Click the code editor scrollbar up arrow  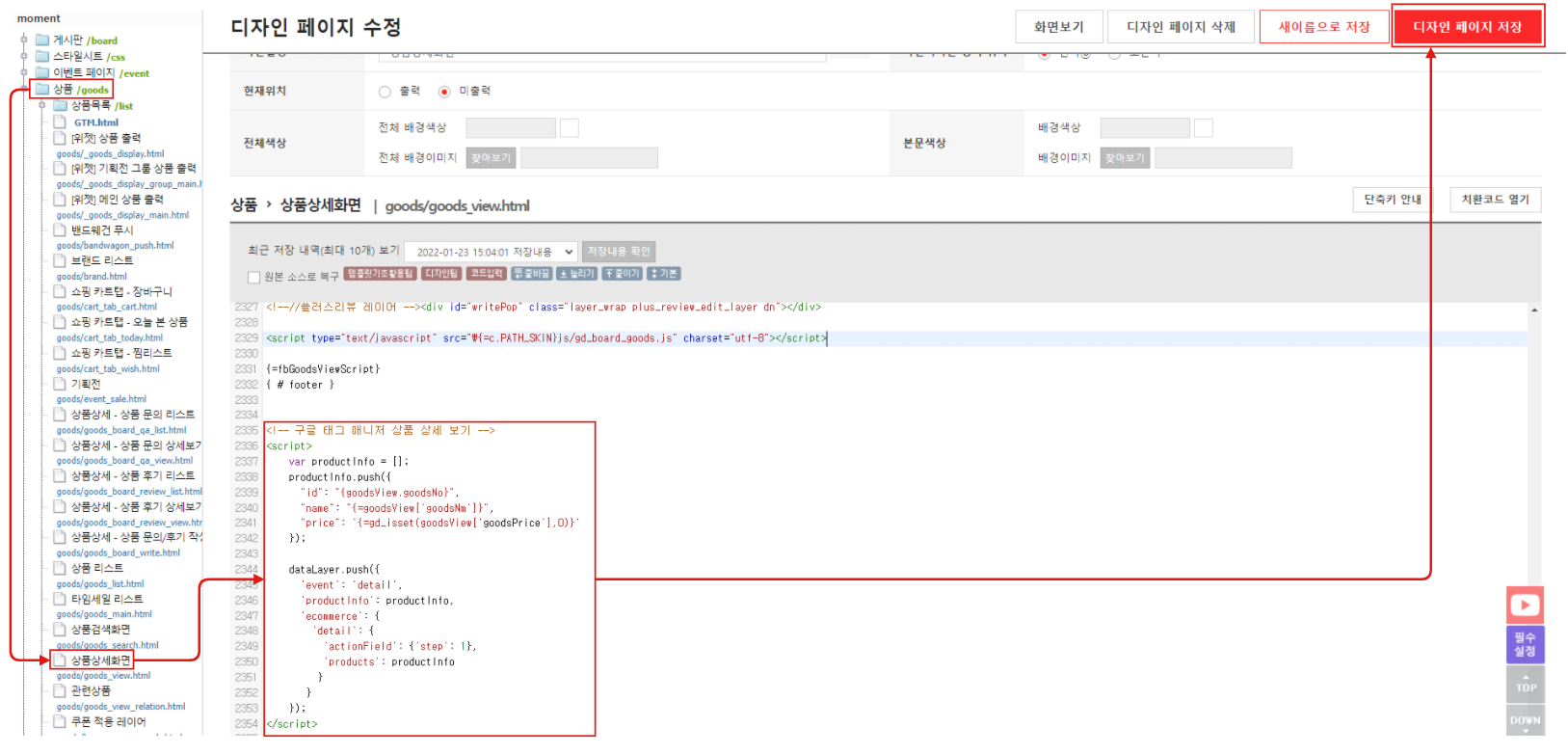pos(1534,310)
